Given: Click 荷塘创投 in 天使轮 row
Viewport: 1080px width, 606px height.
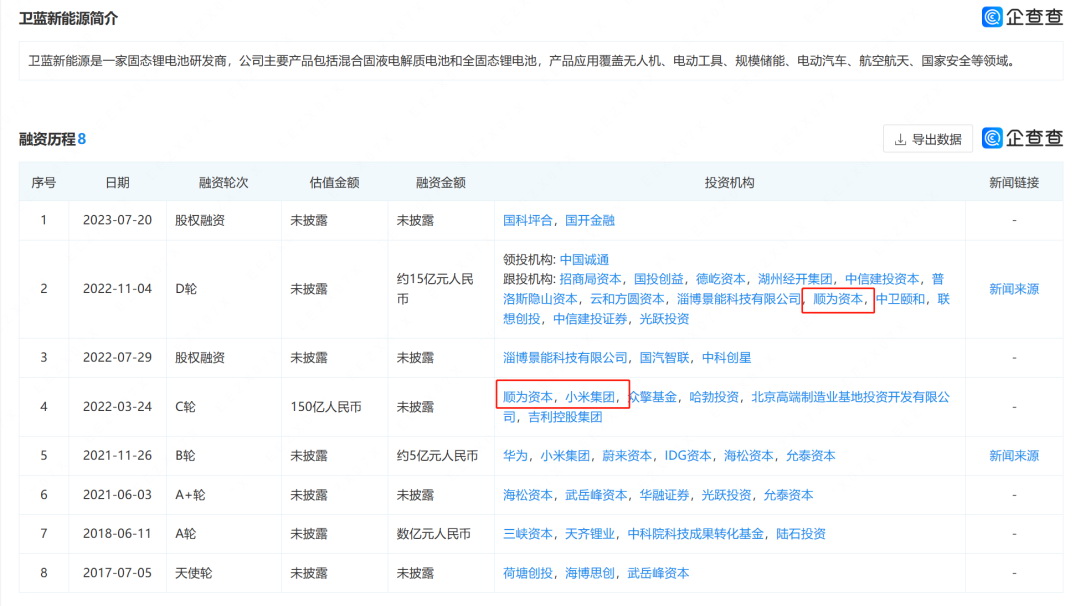Looking at the screenshot, I should coord(528,573).
